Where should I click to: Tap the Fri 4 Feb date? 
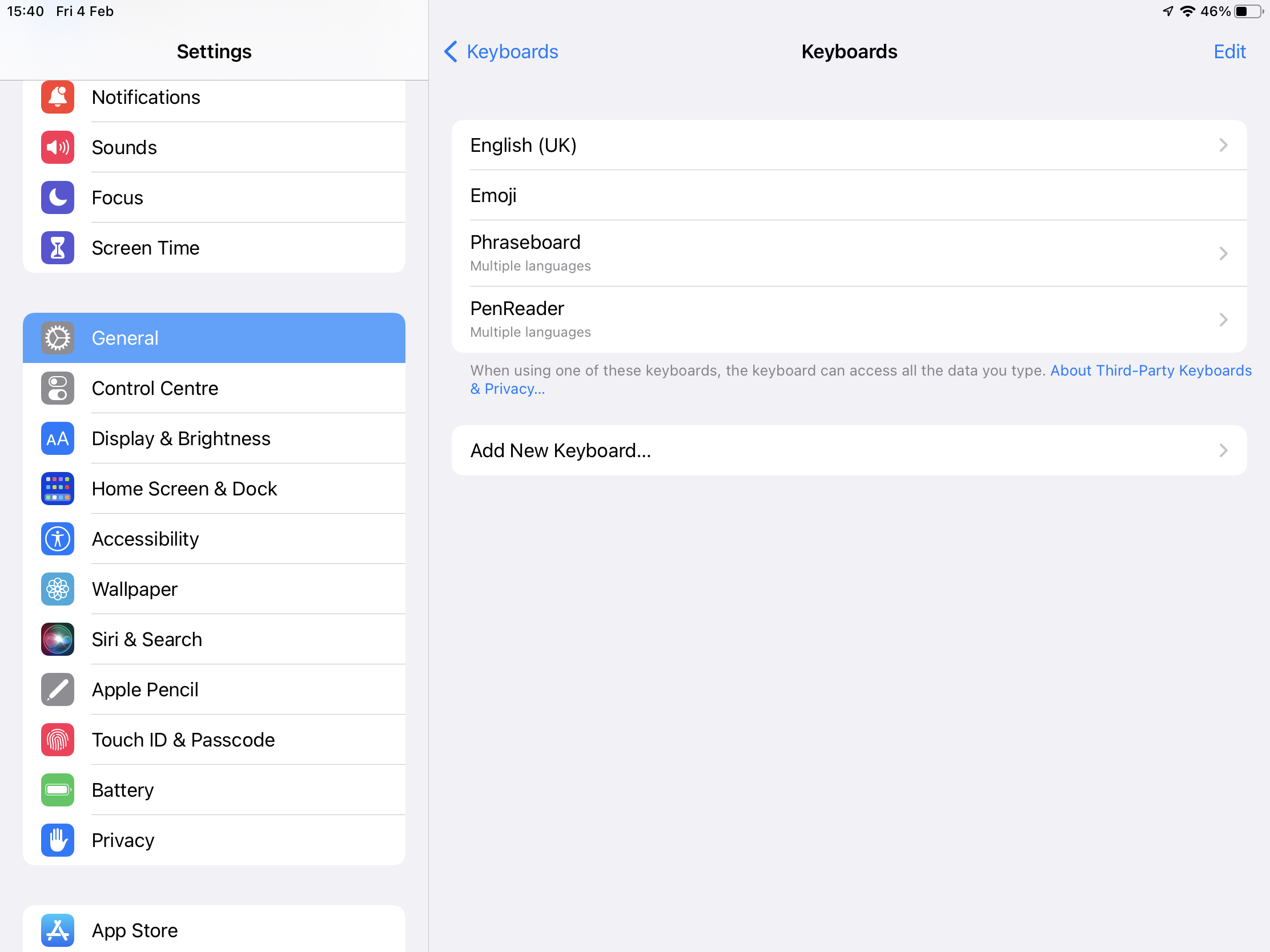click(85, 11)
